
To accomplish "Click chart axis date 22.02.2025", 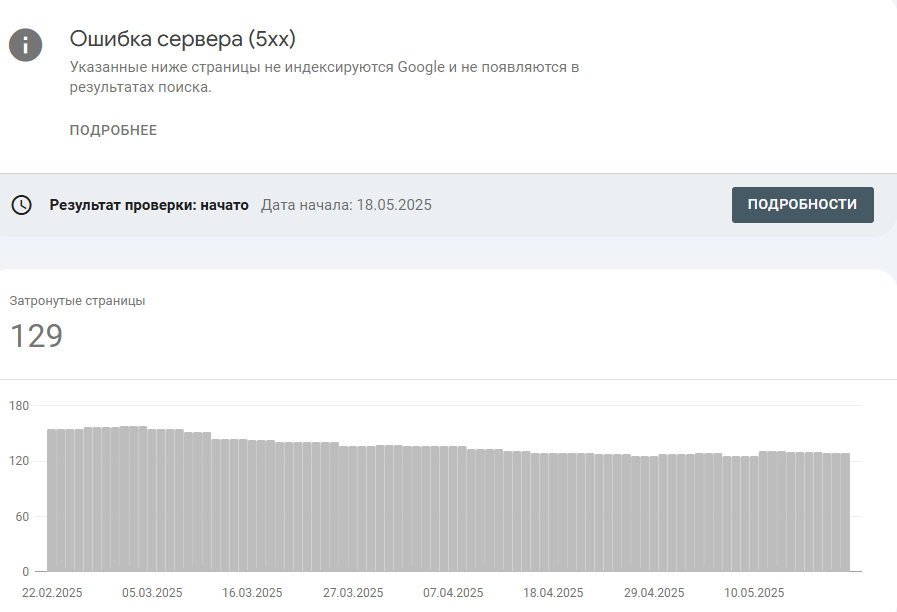I will (52, 593).
